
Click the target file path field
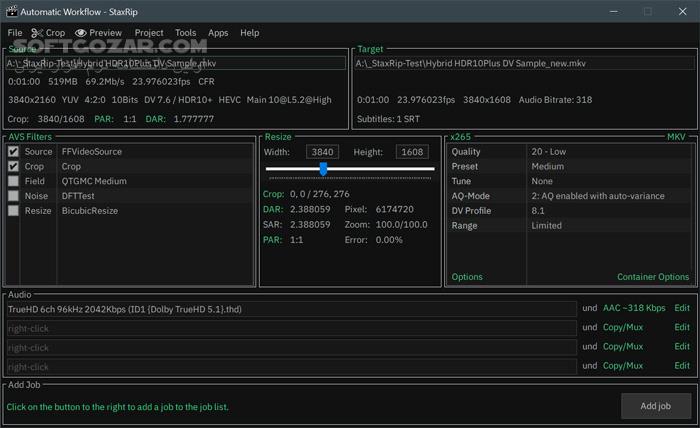pyautogui.click(x=523, y=63)
